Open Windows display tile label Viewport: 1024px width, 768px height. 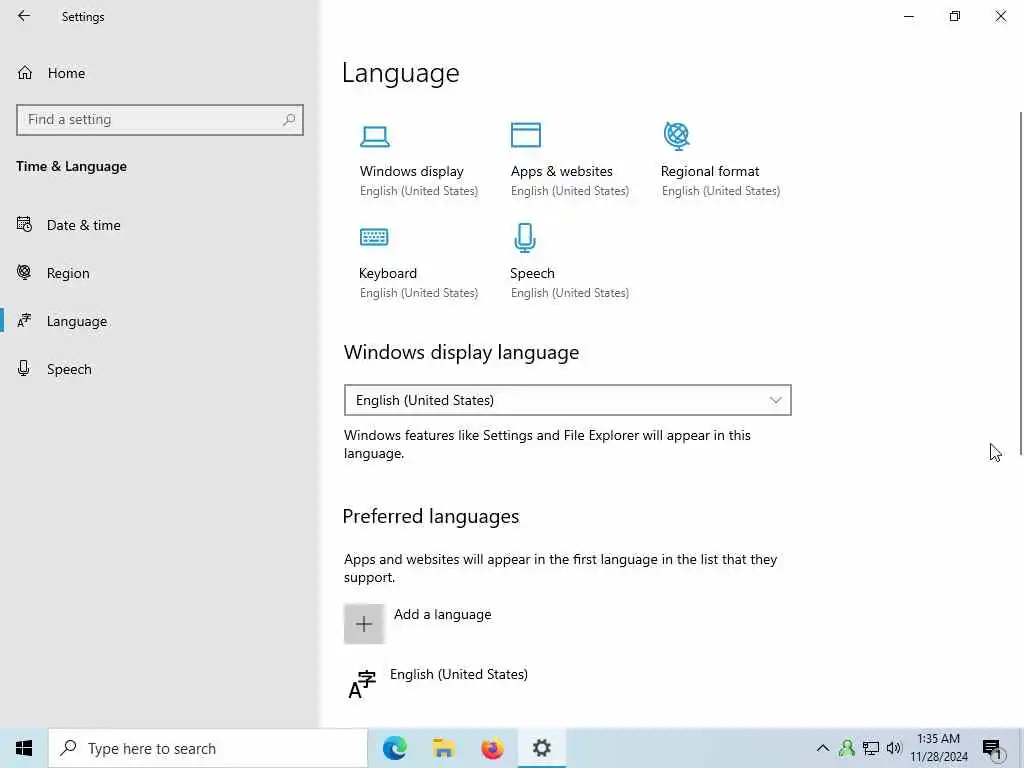pyautogui.click(x=411, y=171)
